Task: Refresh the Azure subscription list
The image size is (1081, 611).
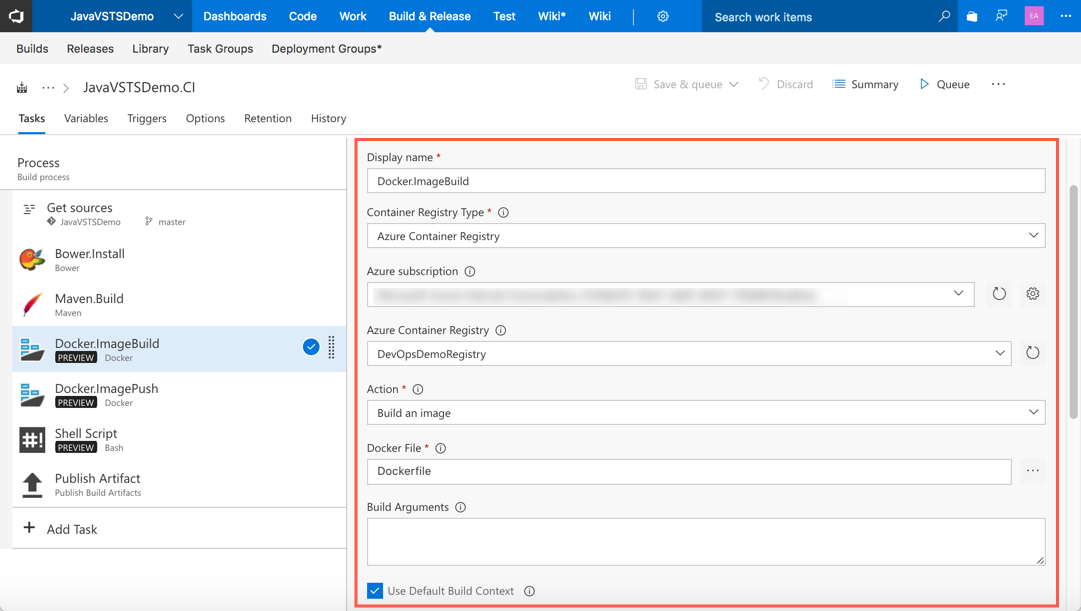Action: coord(999,294)
